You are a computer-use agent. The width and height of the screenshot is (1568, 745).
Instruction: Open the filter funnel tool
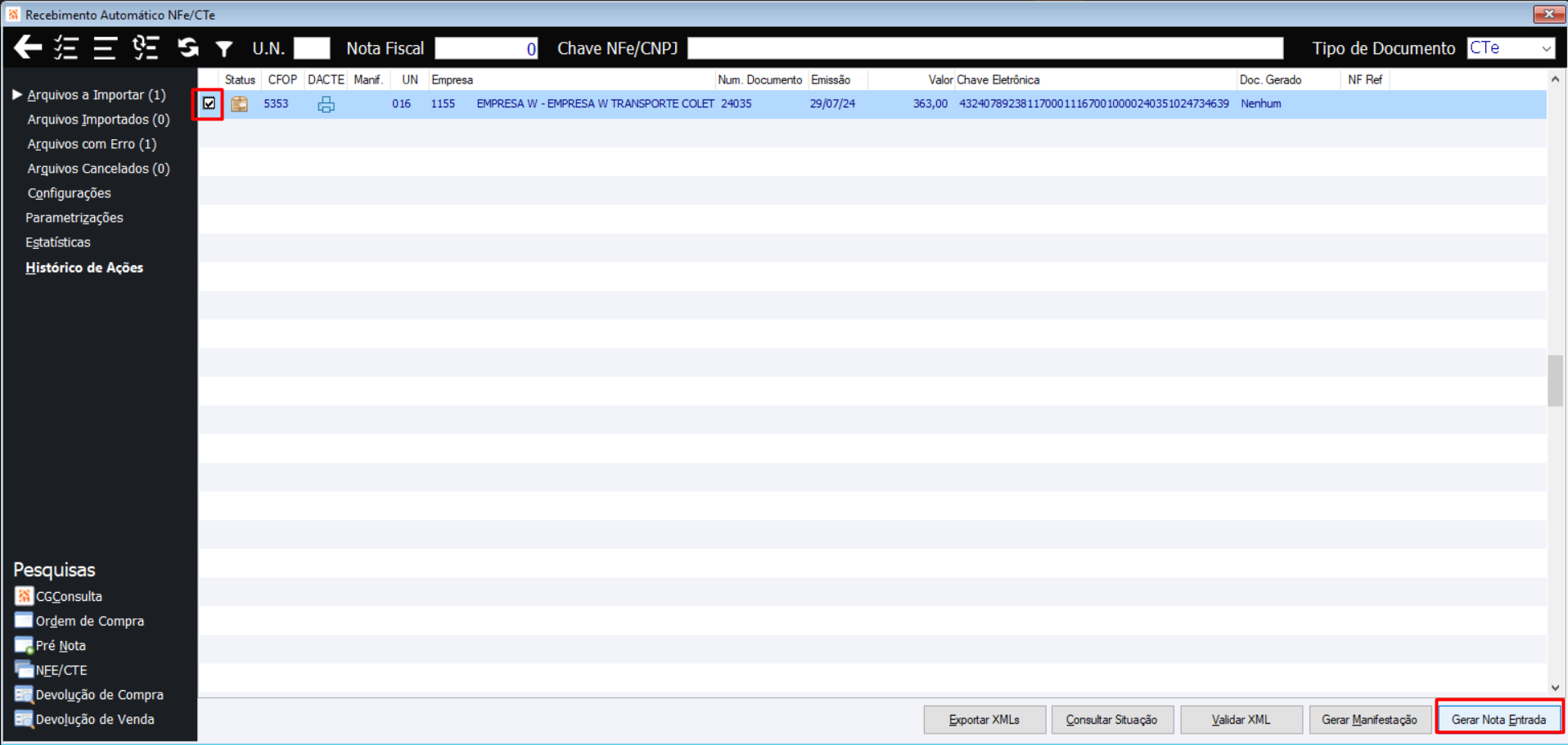223,49
